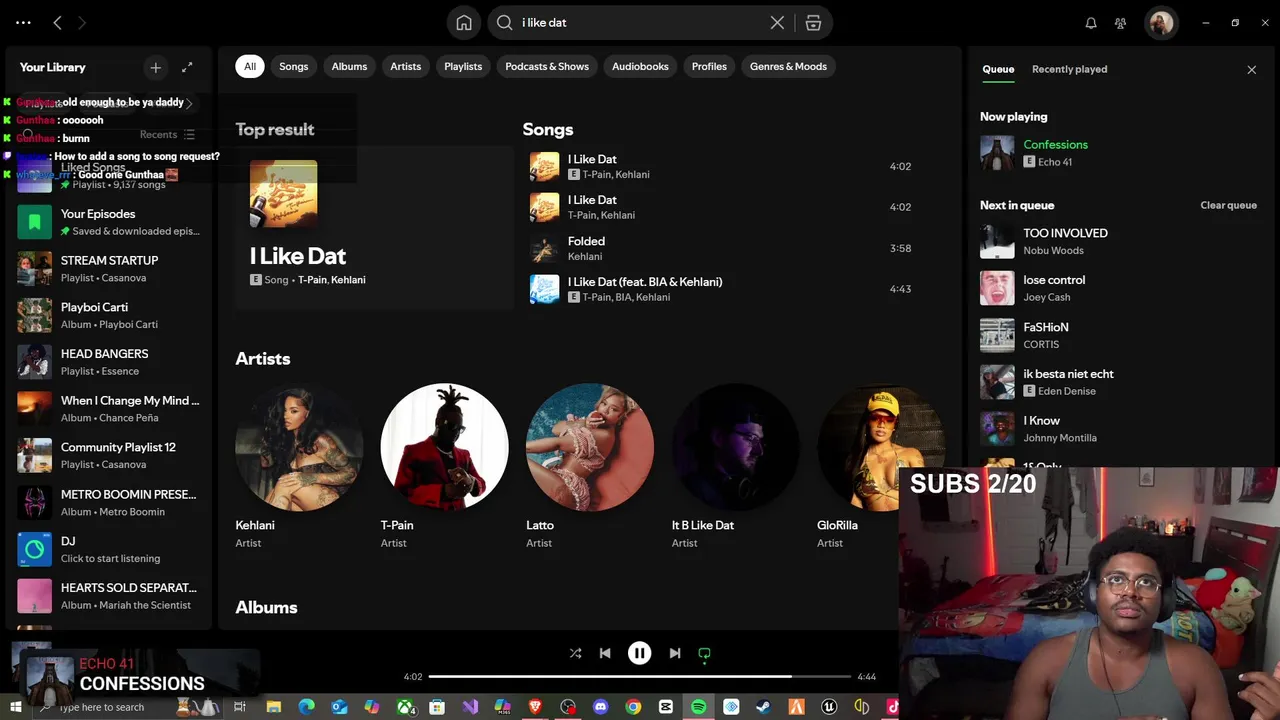The width and height of the screenshot is (1280, 720).
Task: Select the Profiles filter chip
Action: point(709,67)
